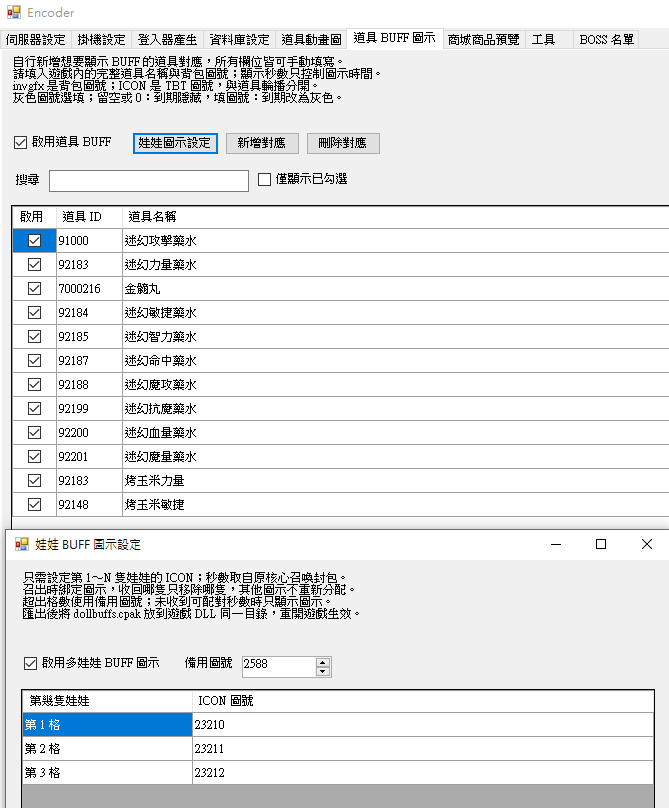
Task: Click item ID cell 92200
Action: [x=89, y=432]
